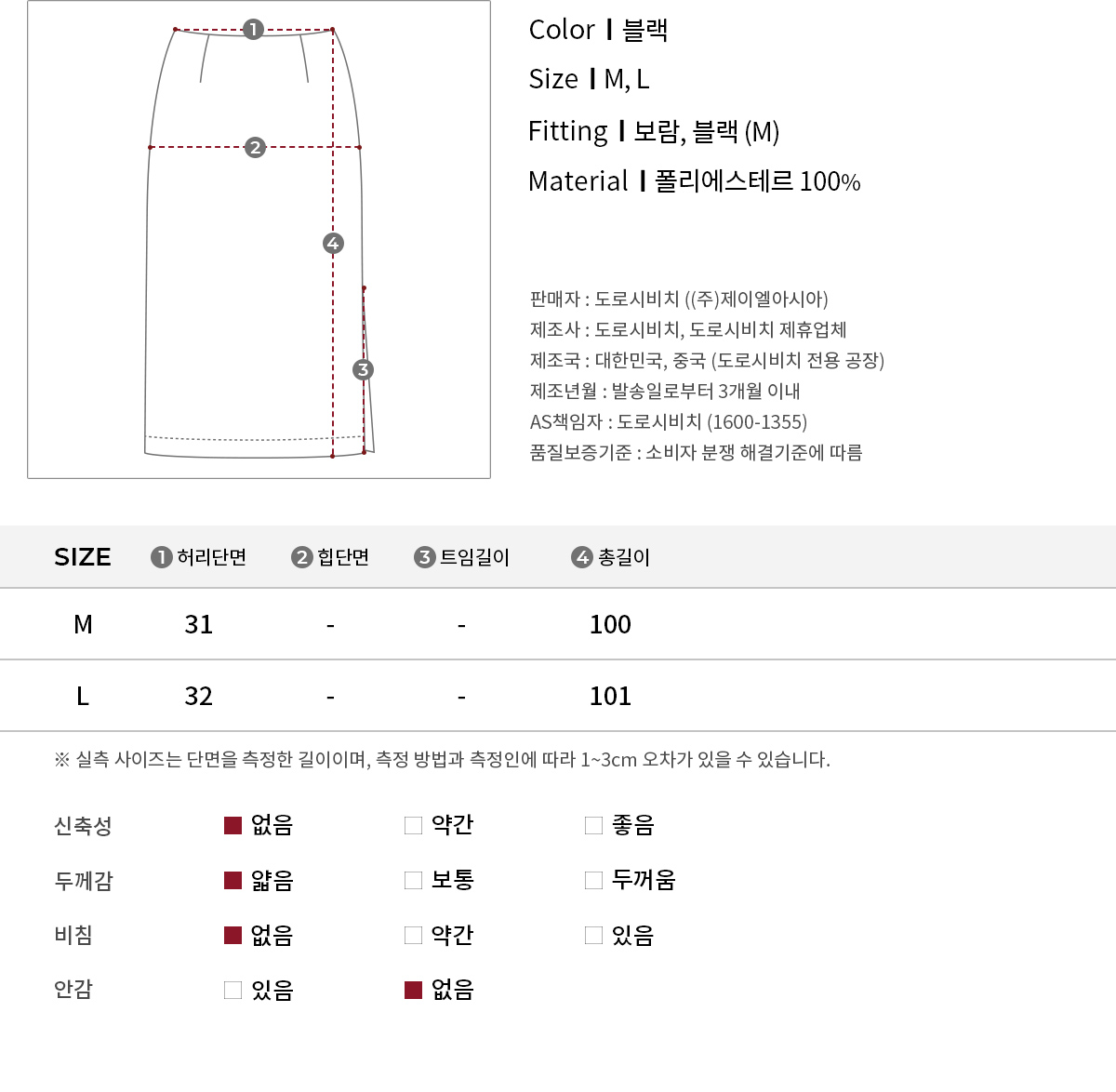
Task: Click marker 3 on the skirt slit
Action: coord(363,369)
